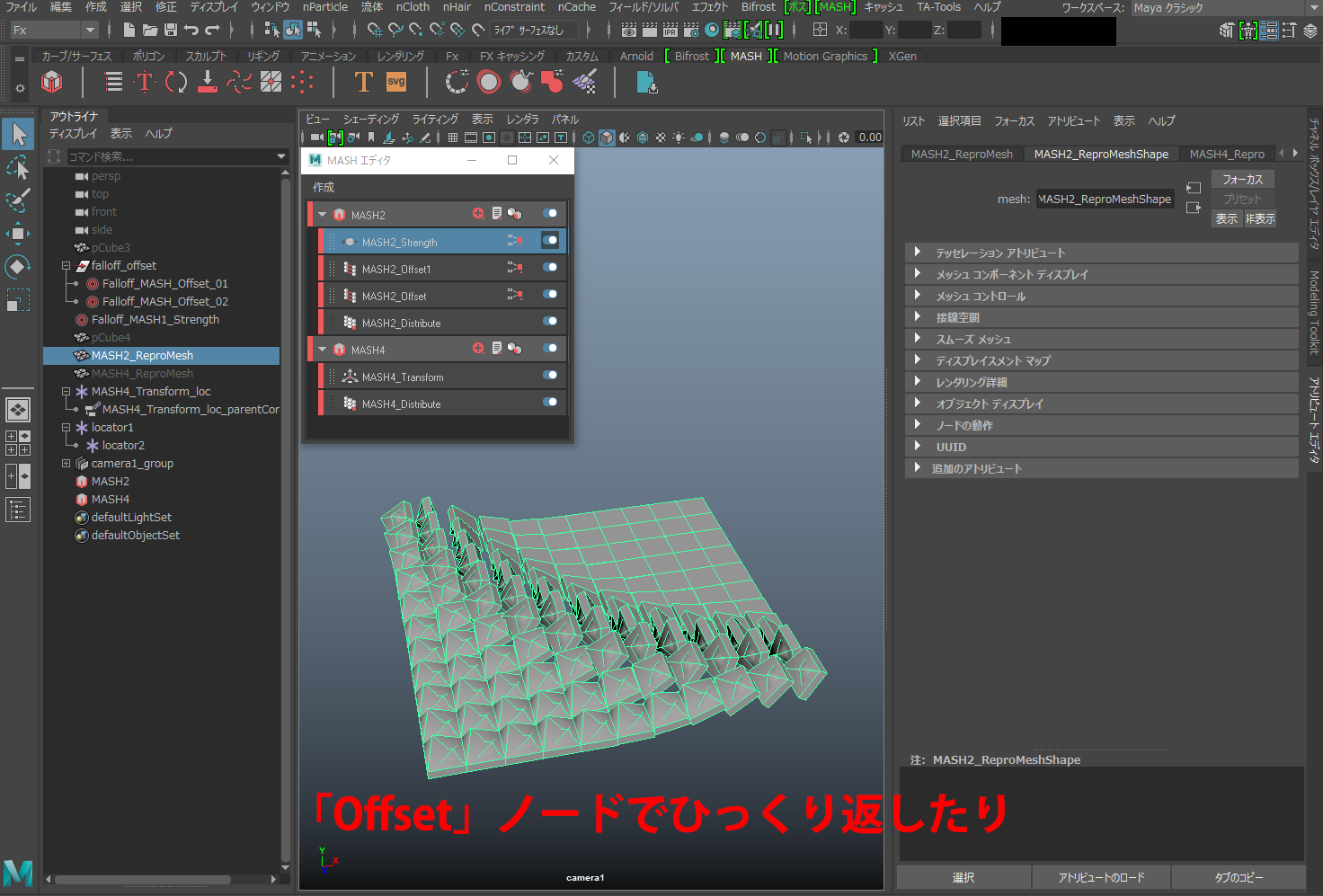Viewport: 1323px width, 896px height.
Task: Click the Redo icon in status line
Action: [212, 30]
